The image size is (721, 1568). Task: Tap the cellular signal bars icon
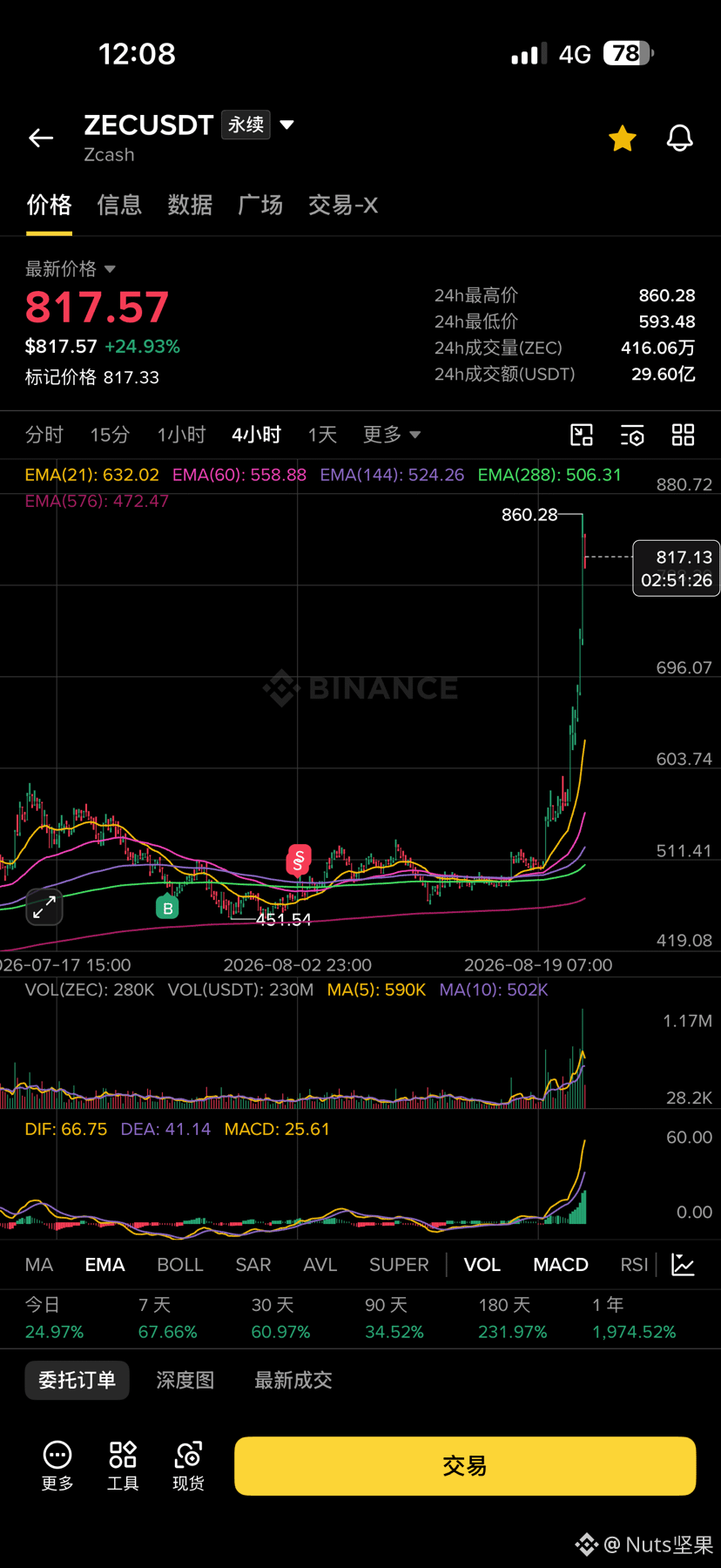click(529, 54)
